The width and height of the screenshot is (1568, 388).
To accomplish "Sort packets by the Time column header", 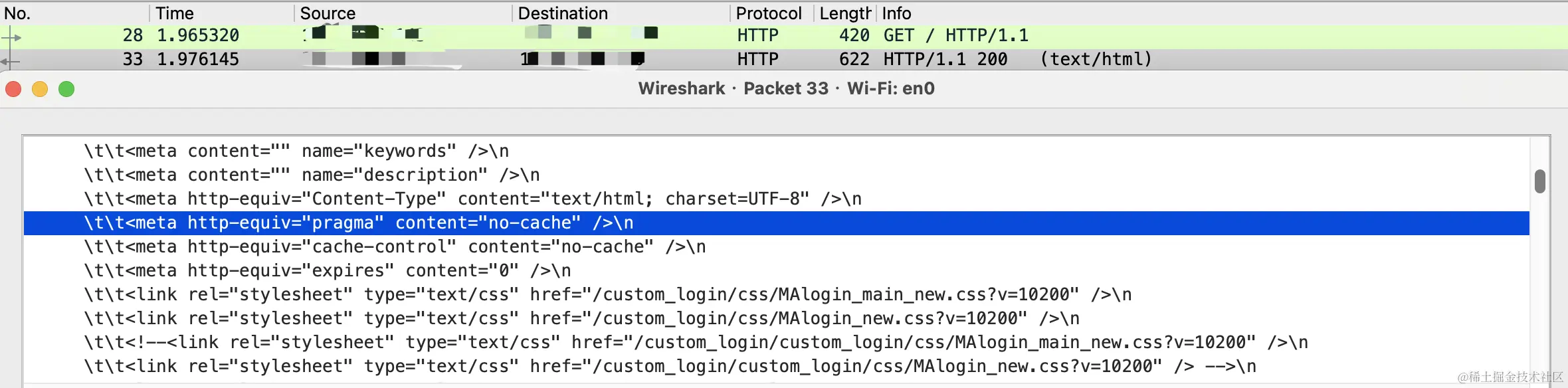I will pos(175,13).
